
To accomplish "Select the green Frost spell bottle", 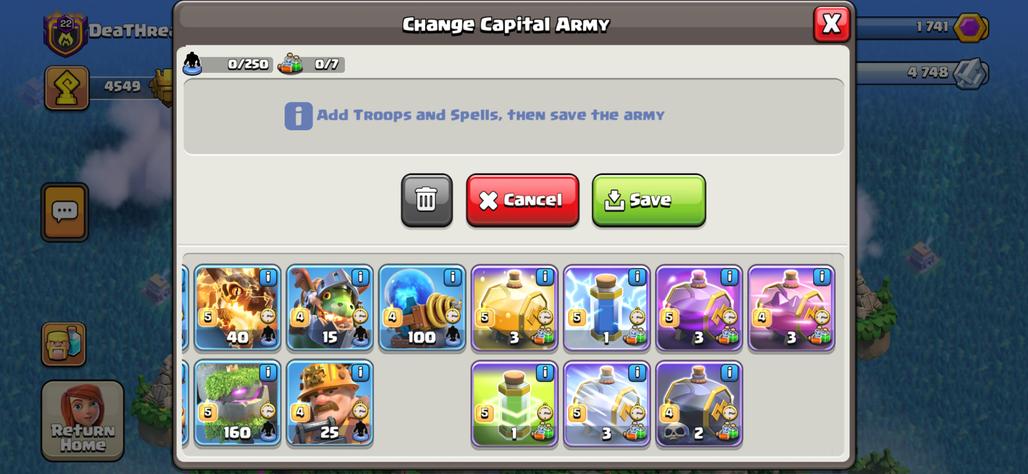I will 515,403.
